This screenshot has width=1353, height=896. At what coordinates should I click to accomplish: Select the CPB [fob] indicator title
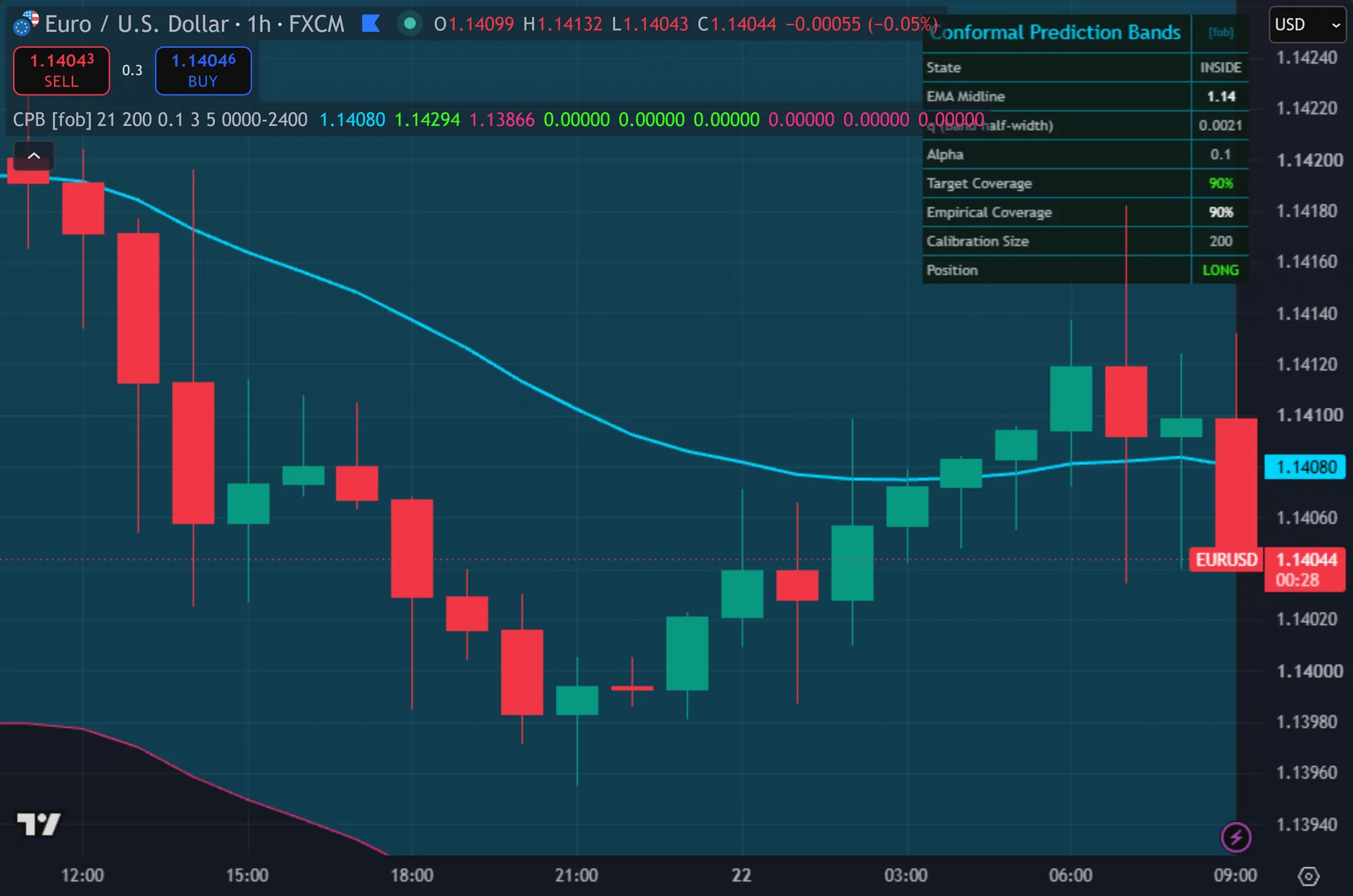(52, 120)
